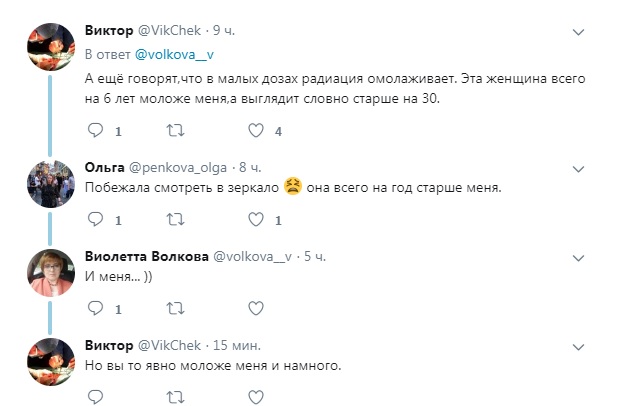Like Ольга's tweet
The height and width of the screenshot is (406, 624).
(x=255, y=219)
